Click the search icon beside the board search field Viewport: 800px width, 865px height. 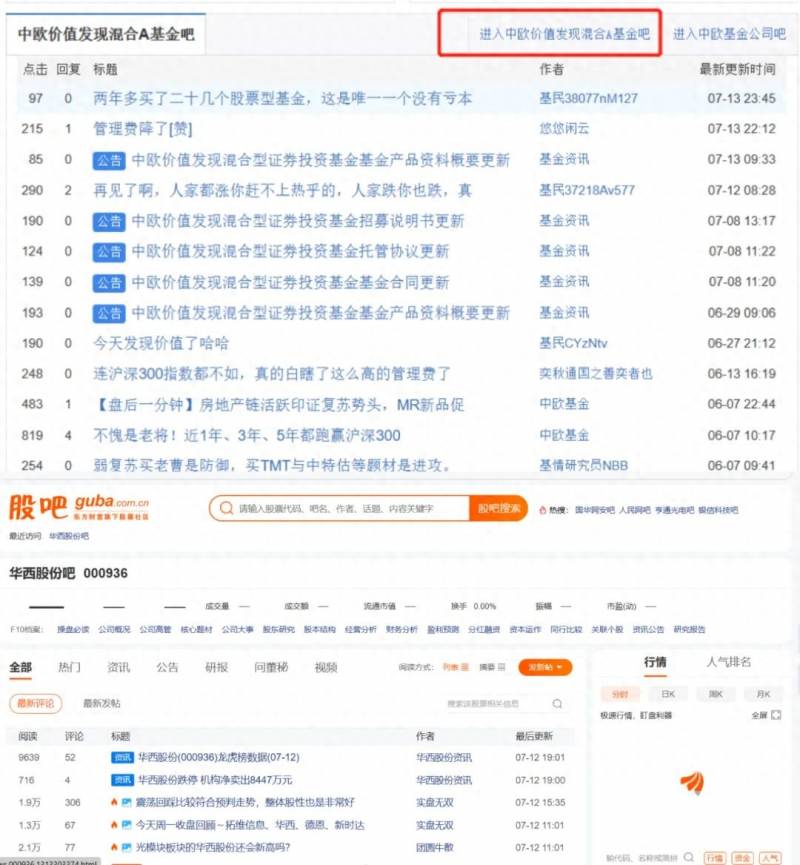[557, 703]
